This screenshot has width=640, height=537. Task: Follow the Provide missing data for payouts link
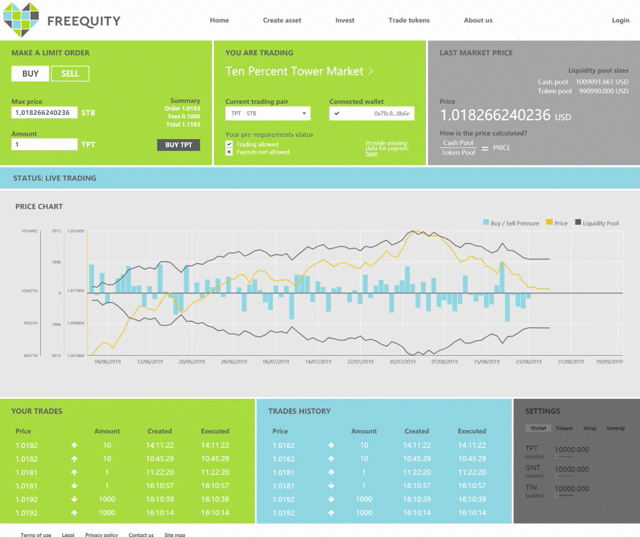pos(386,148)
